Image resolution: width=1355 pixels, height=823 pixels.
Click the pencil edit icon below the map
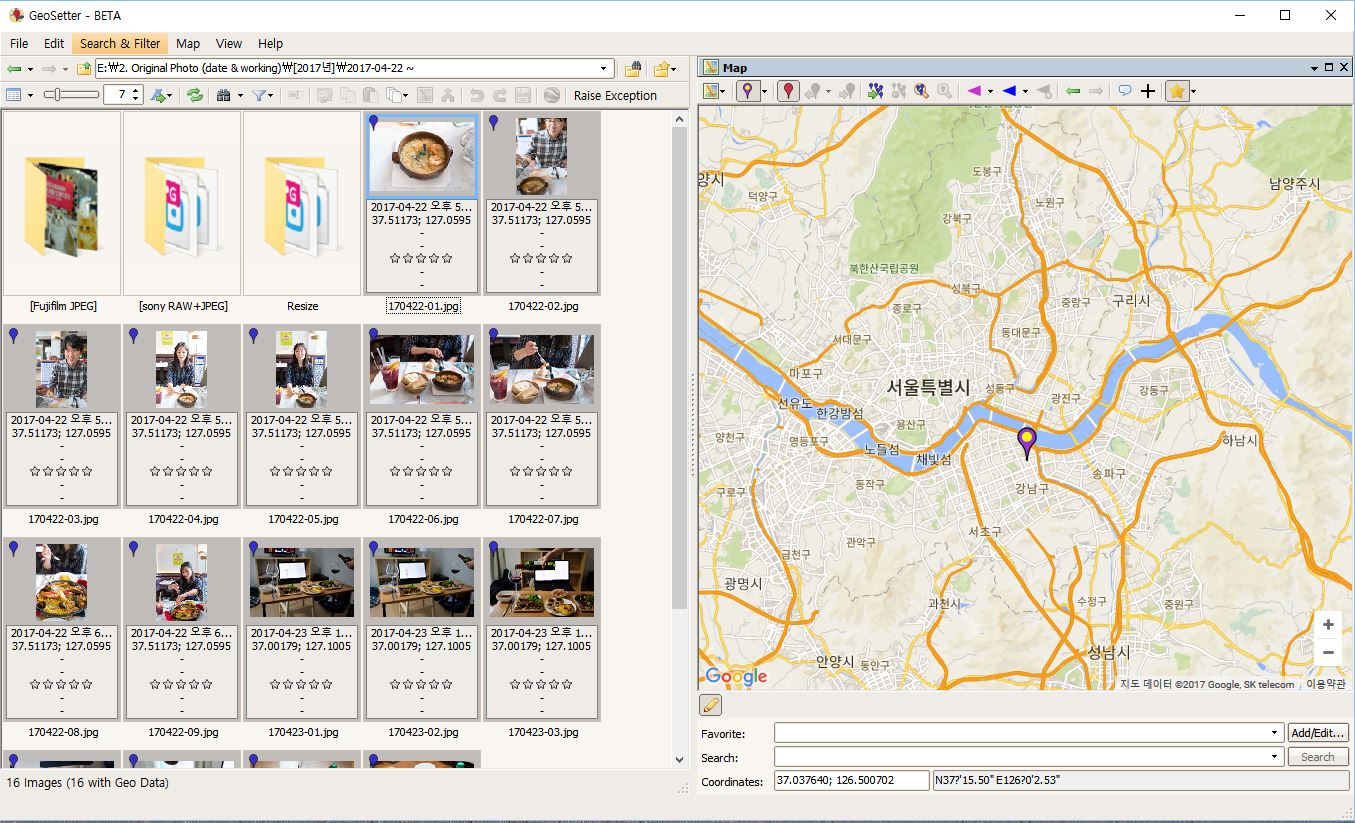[x=711, y=705]
